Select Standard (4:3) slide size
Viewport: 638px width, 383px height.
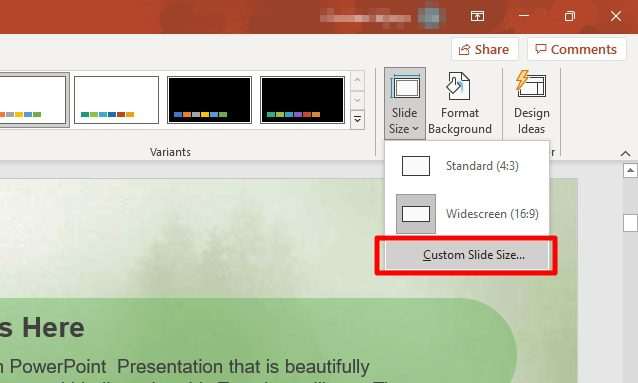pyautogui.click(x=467, y=166)
